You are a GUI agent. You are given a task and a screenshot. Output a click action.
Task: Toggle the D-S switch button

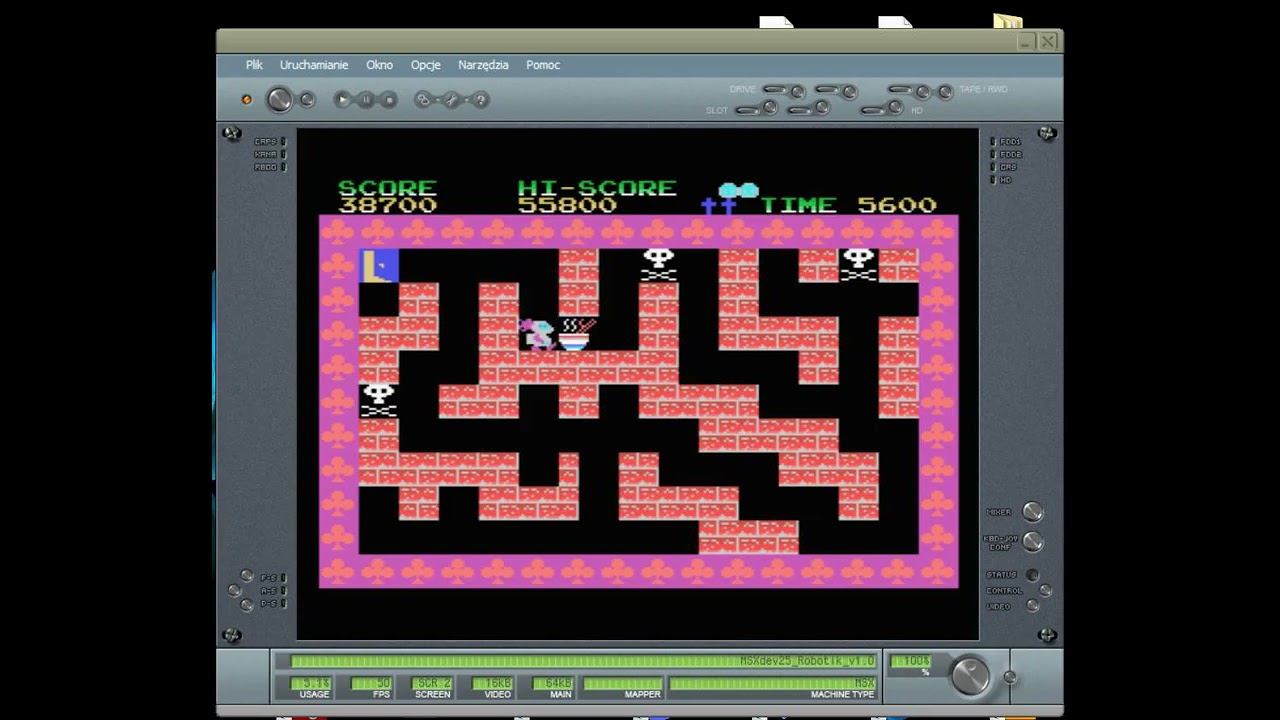246,605
